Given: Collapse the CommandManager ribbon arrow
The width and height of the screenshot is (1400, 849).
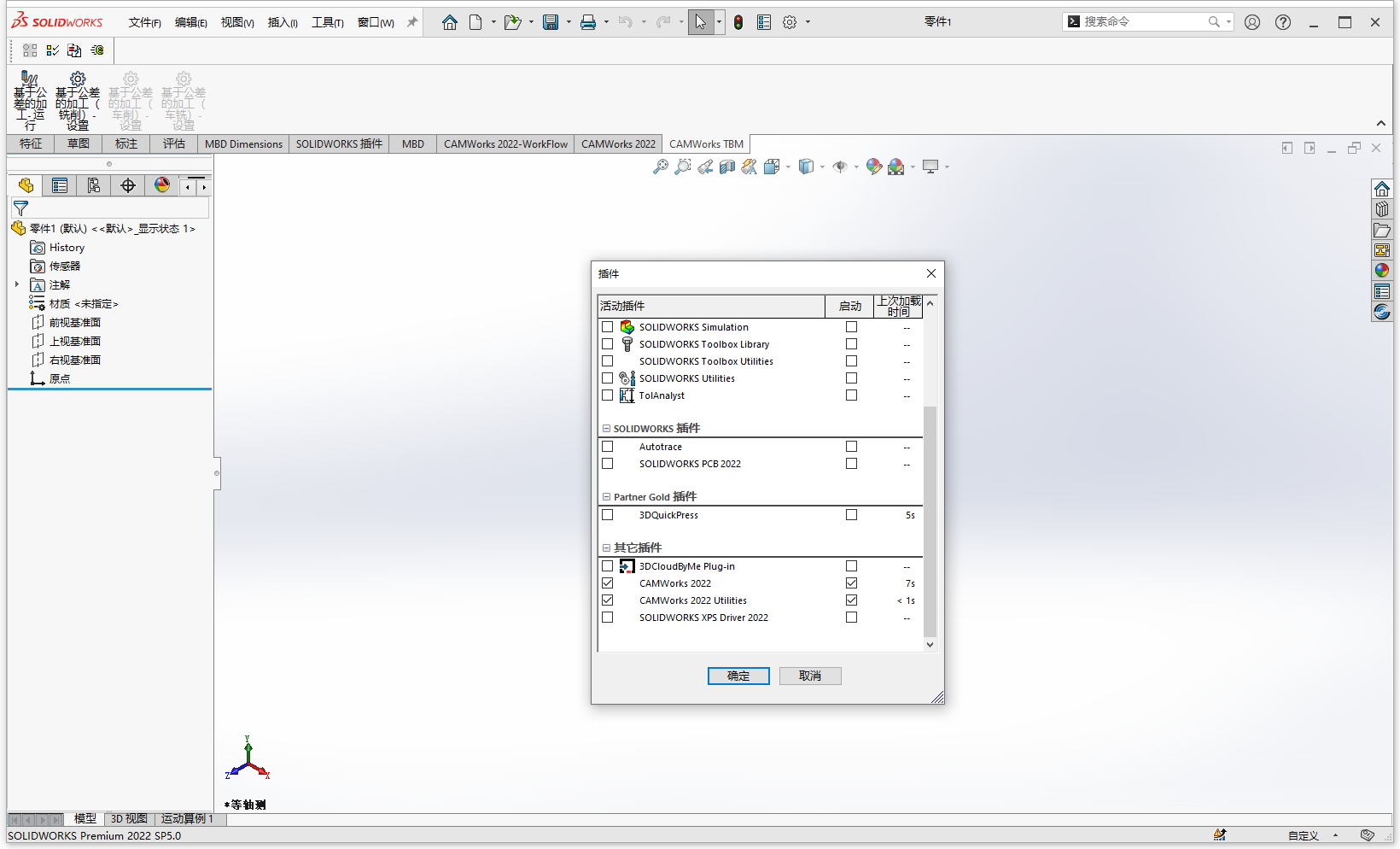Looking at the screenshot, I should [1380, 124].
